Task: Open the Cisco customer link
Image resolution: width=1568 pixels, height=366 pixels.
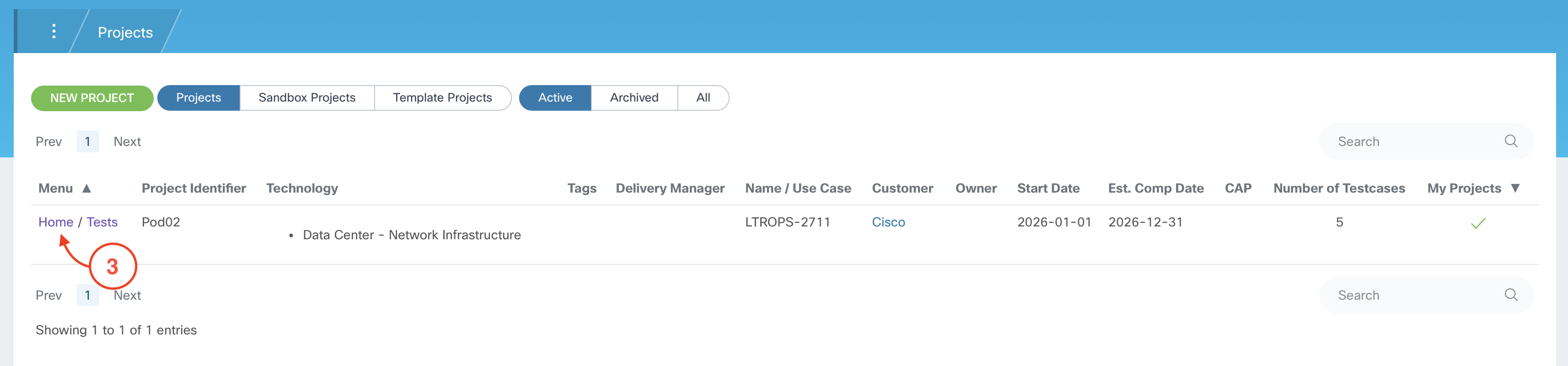Action: 888,222
